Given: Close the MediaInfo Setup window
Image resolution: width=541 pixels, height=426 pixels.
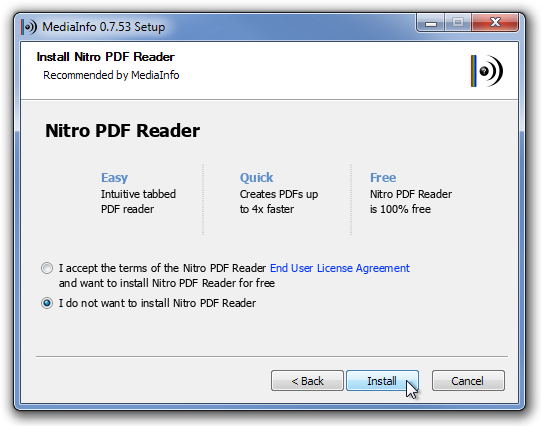Looking at the screenshot, I should (x=495, y=23).
